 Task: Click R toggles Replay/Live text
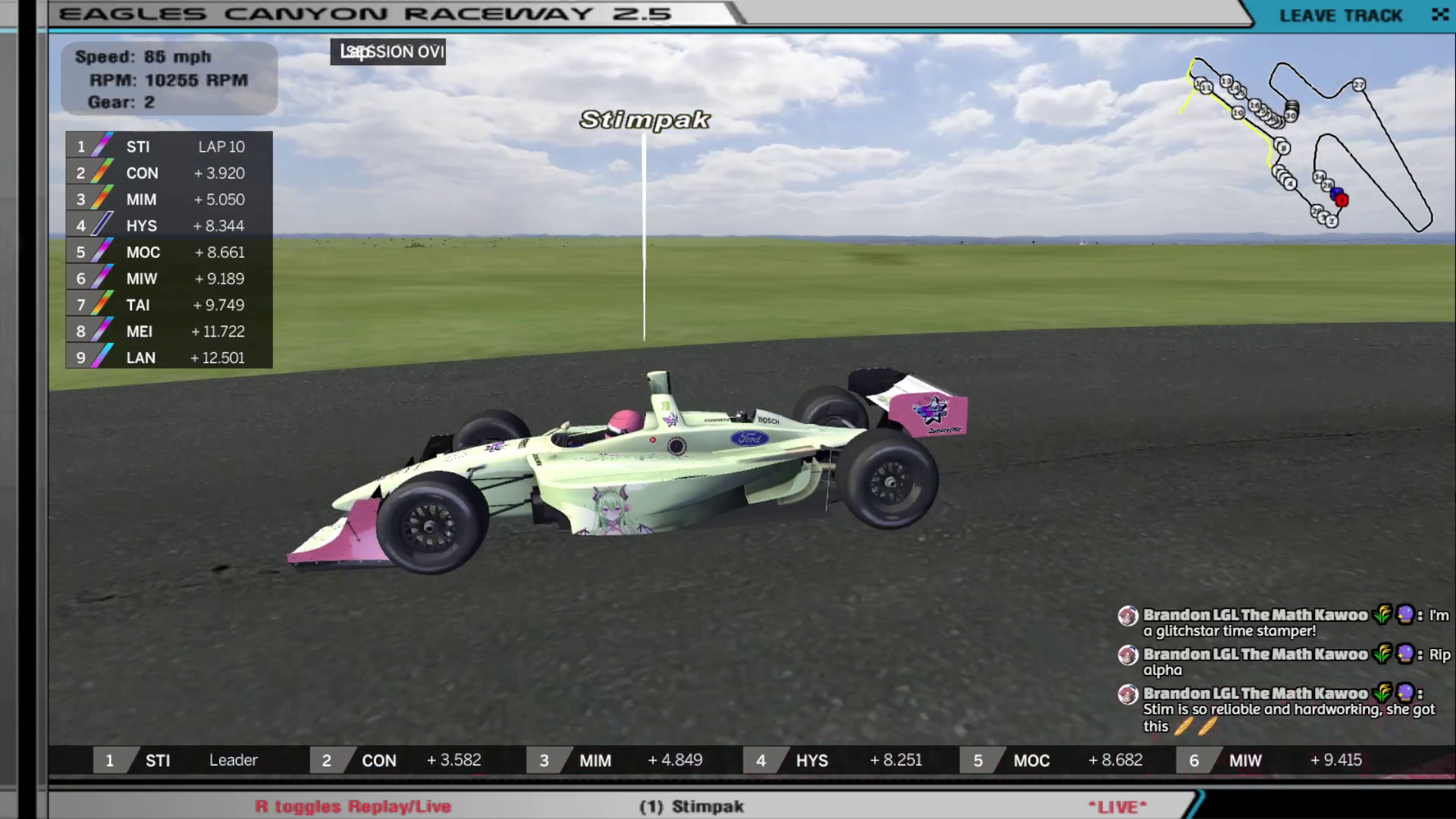[353, 806]
